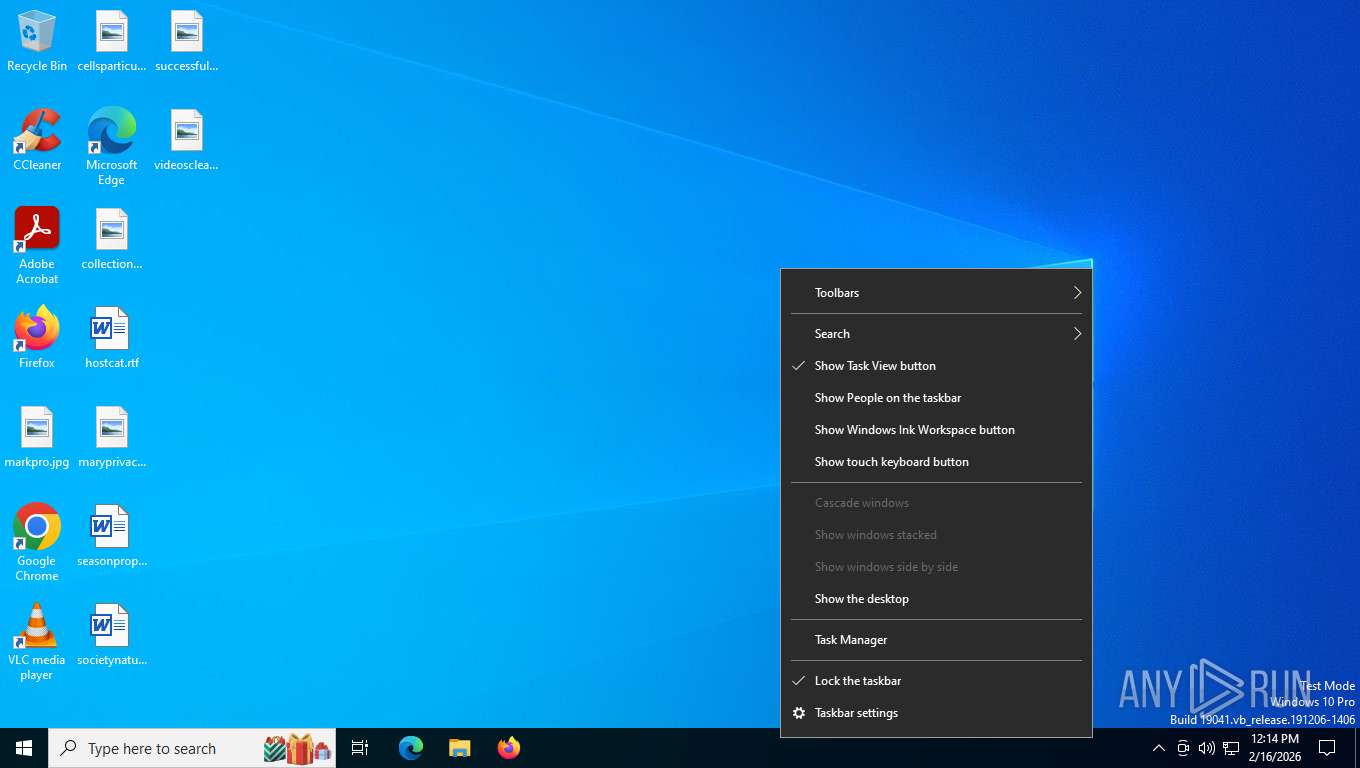Click the taskbar clock showing 12:14 PM
The width and height of the screenshot is (1360, 768).
click(1274, 748)
